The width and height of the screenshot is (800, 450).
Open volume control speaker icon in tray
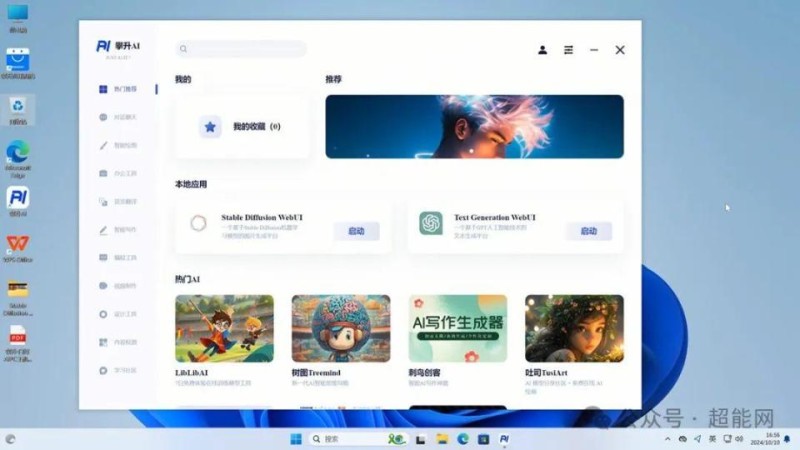[x=739, y=439]
